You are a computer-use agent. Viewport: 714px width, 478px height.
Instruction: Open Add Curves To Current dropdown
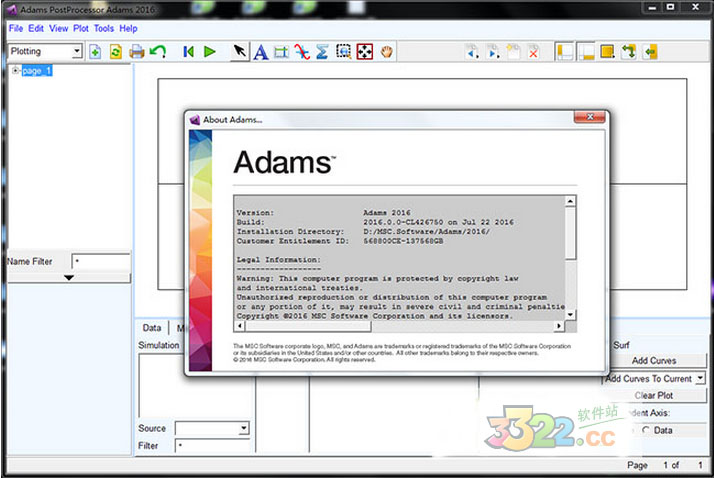tap(700, 378)
